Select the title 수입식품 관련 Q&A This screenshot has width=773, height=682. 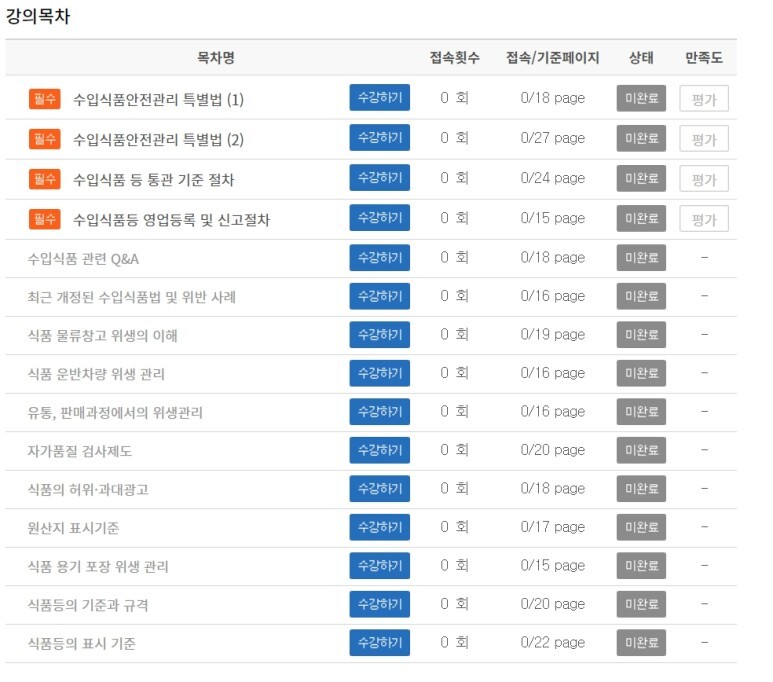click(x=83, y=259)
